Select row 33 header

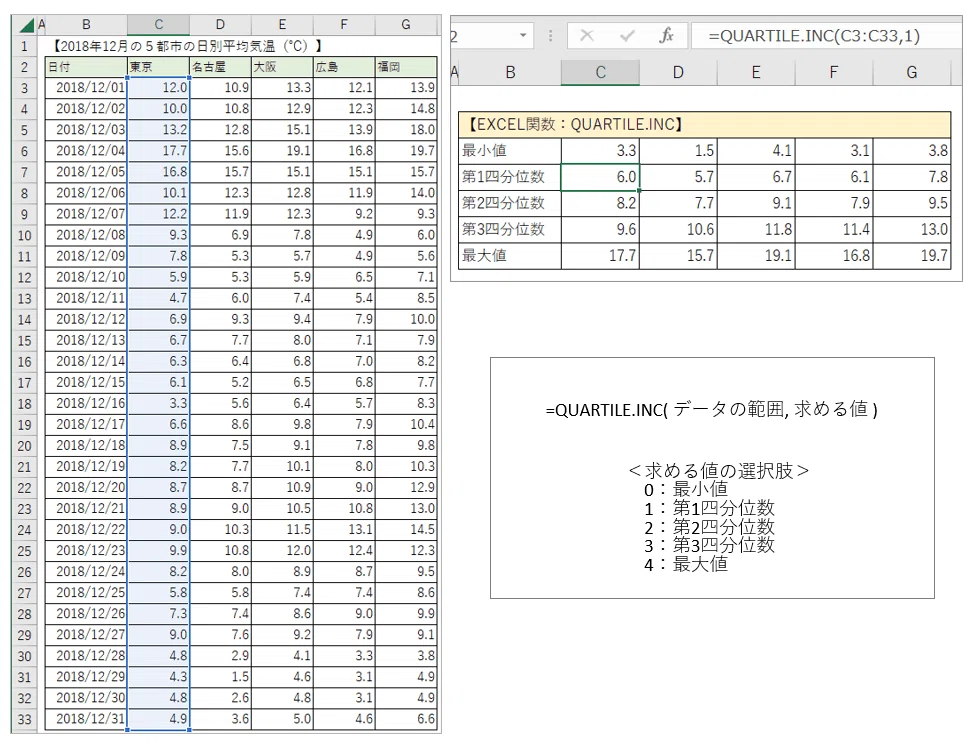click(24, 719)
